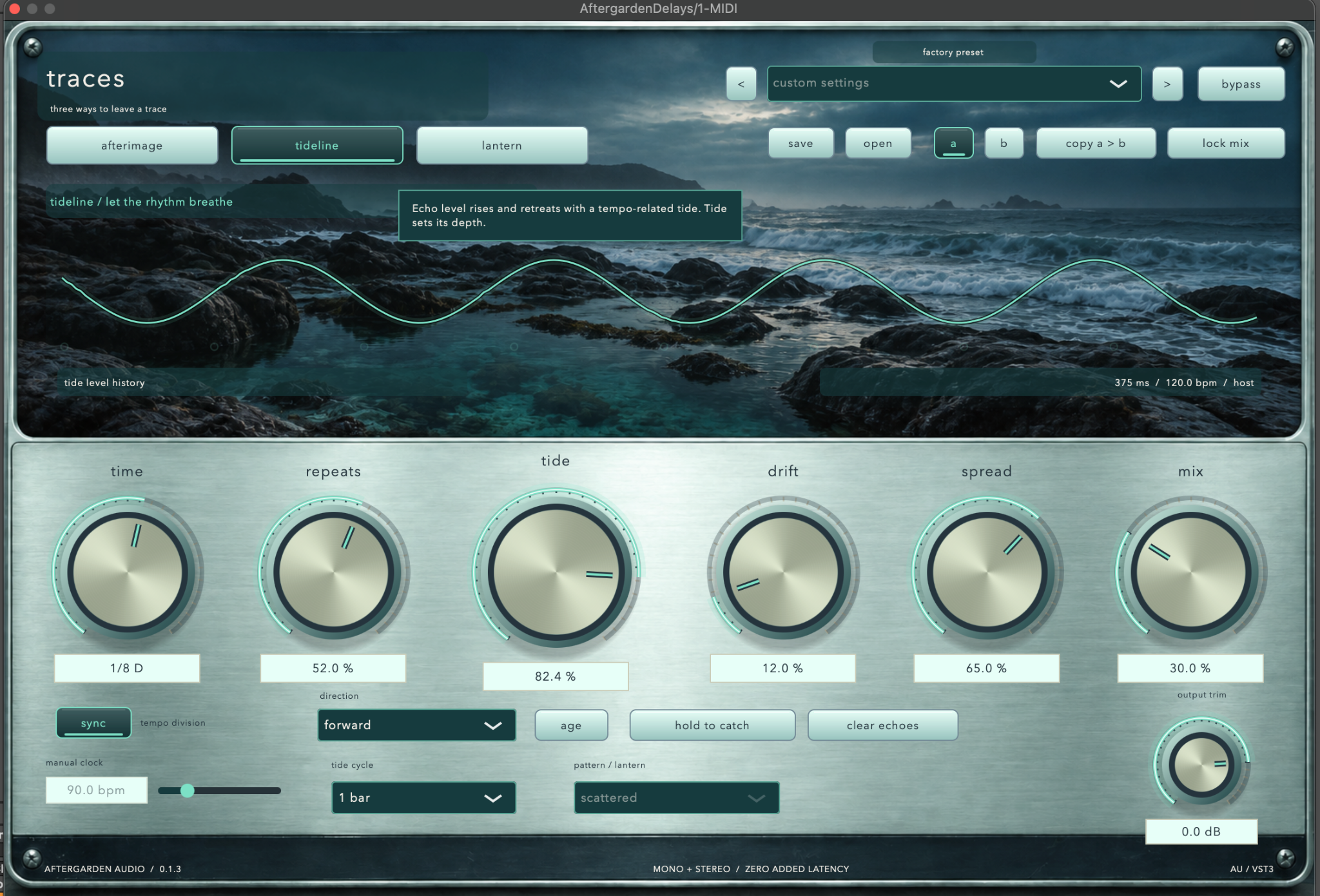Click the hold to catch button
The height and width of the screenshot is (896, 1320).
[712, 725]
